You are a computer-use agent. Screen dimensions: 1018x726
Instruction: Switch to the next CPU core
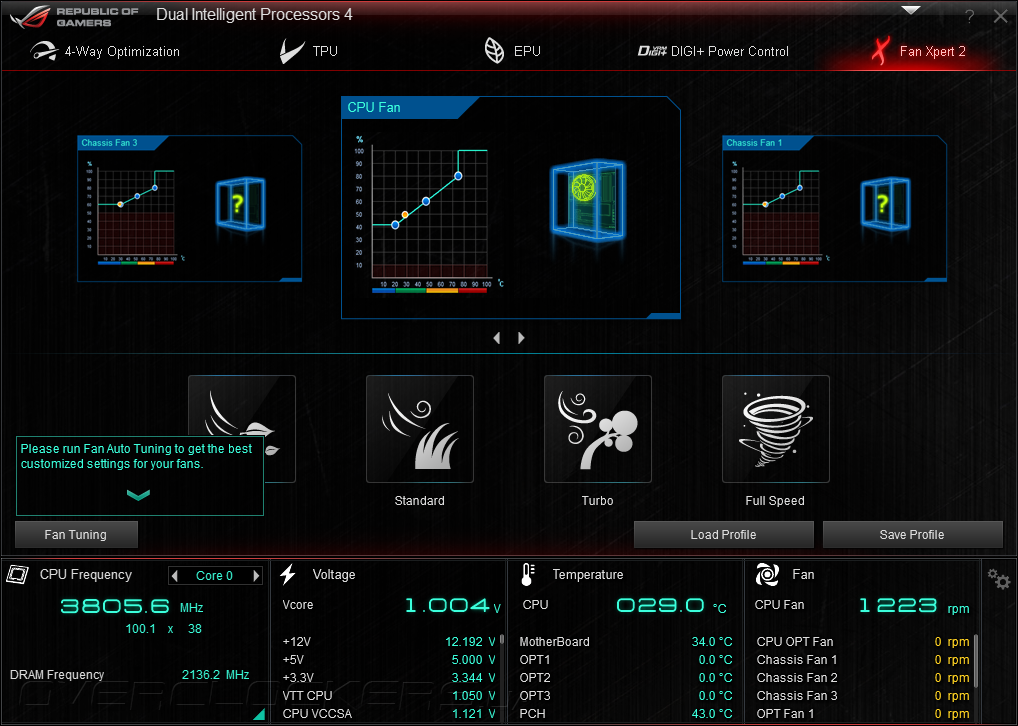[256, 575]
